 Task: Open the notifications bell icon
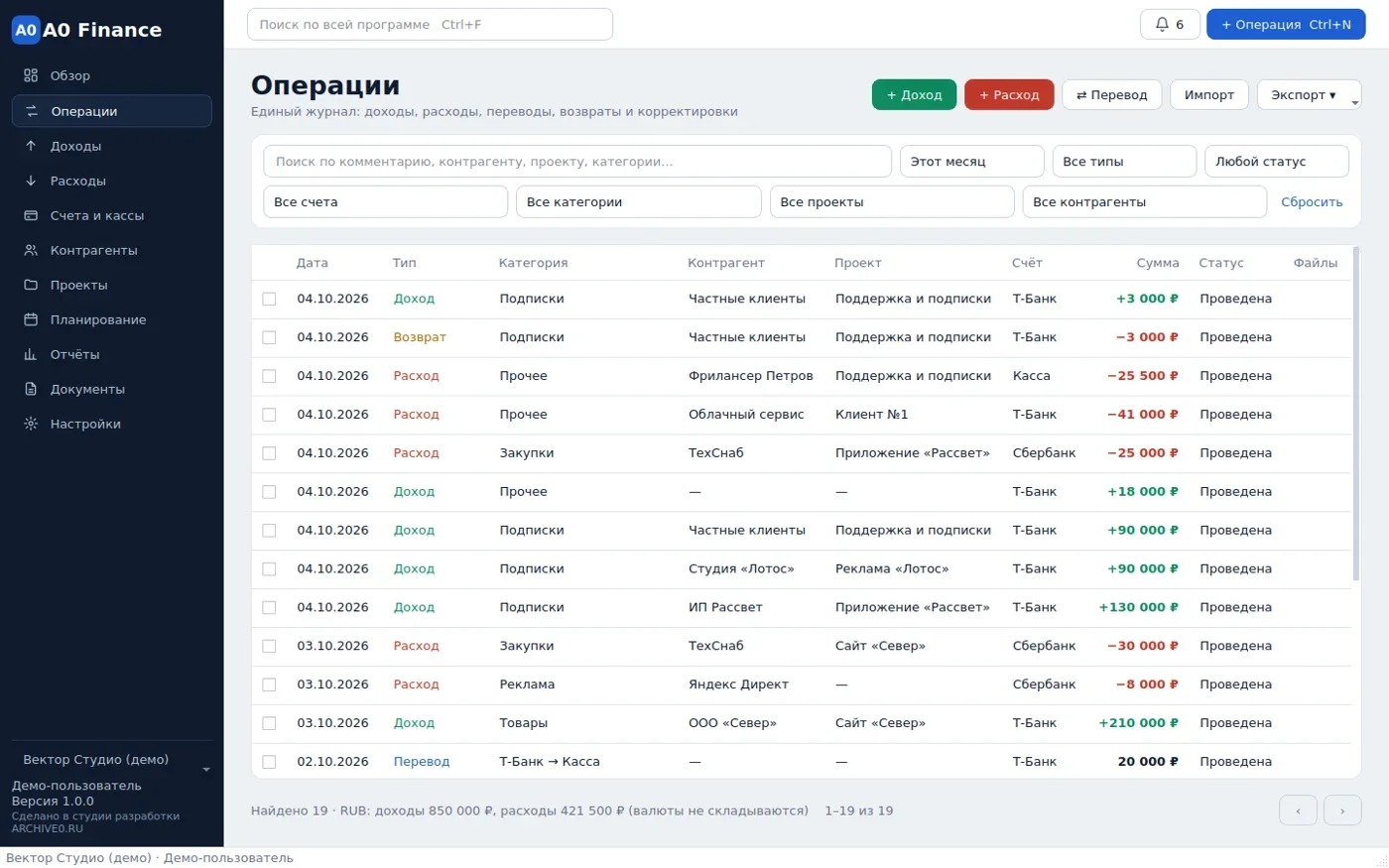tap(1162, 24)
